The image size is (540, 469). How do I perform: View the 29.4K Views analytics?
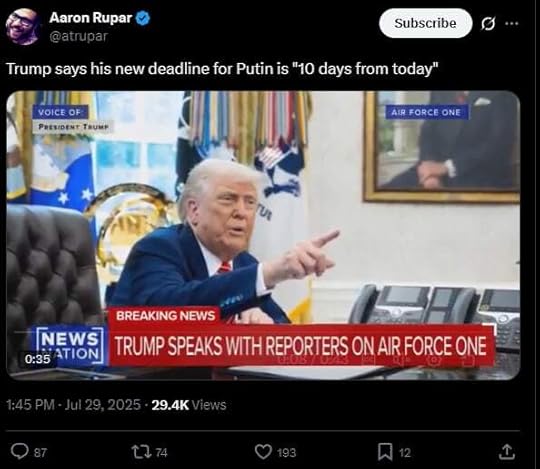click(189, 405)
